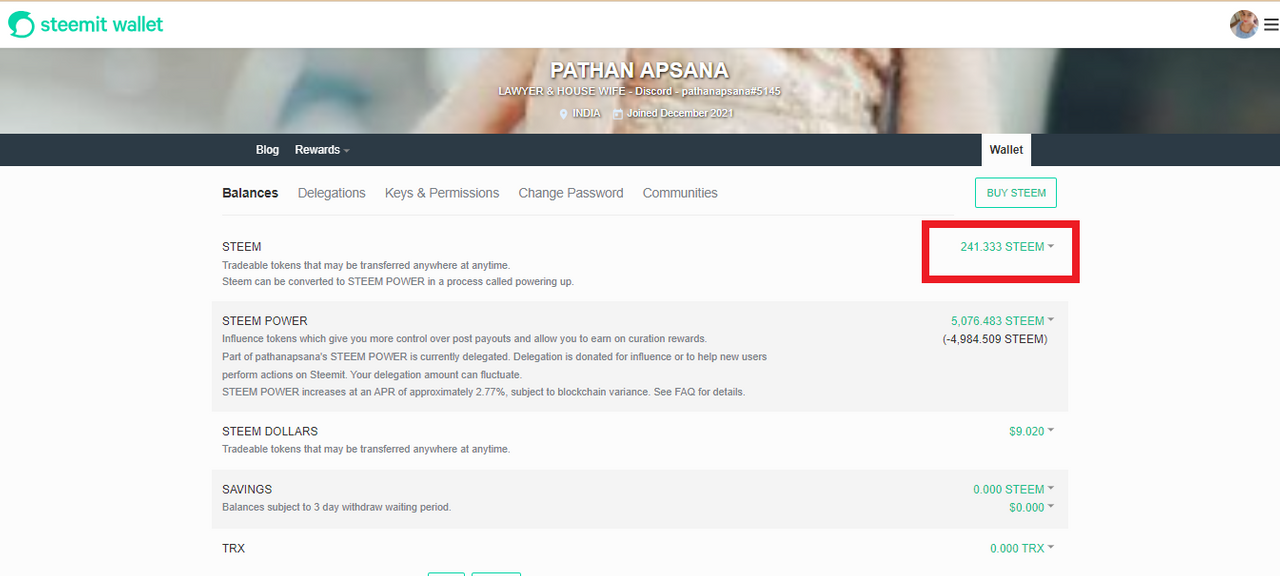The height and width of the screenshot is (576, 1280).
Task: Open the 0.000 STEEM savings dropdown
Action: coord(1014,490)
